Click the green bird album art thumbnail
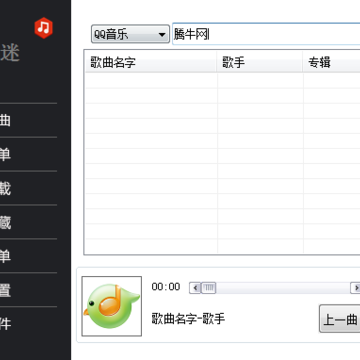Viewport: 360px width, 360px height. [x=112, y=306]
